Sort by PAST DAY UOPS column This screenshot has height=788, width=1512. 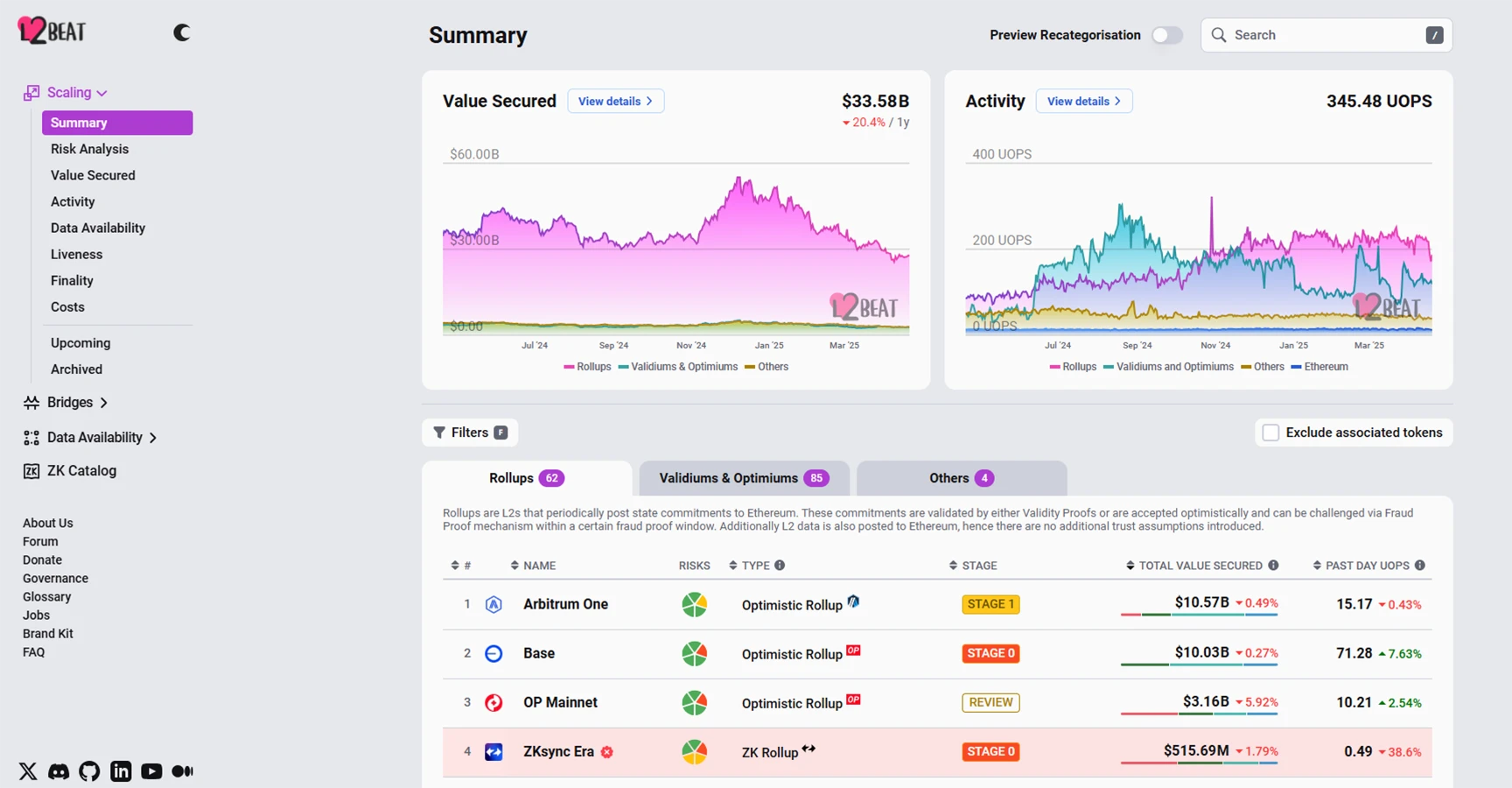1361,566
